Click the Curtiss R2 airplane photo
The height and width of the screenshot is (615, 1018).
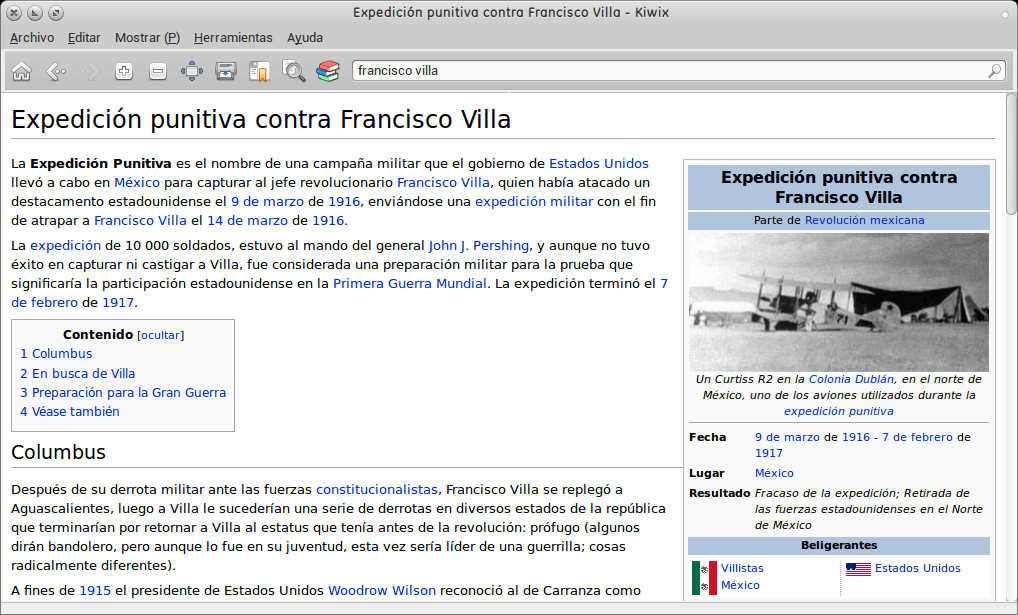839,300
